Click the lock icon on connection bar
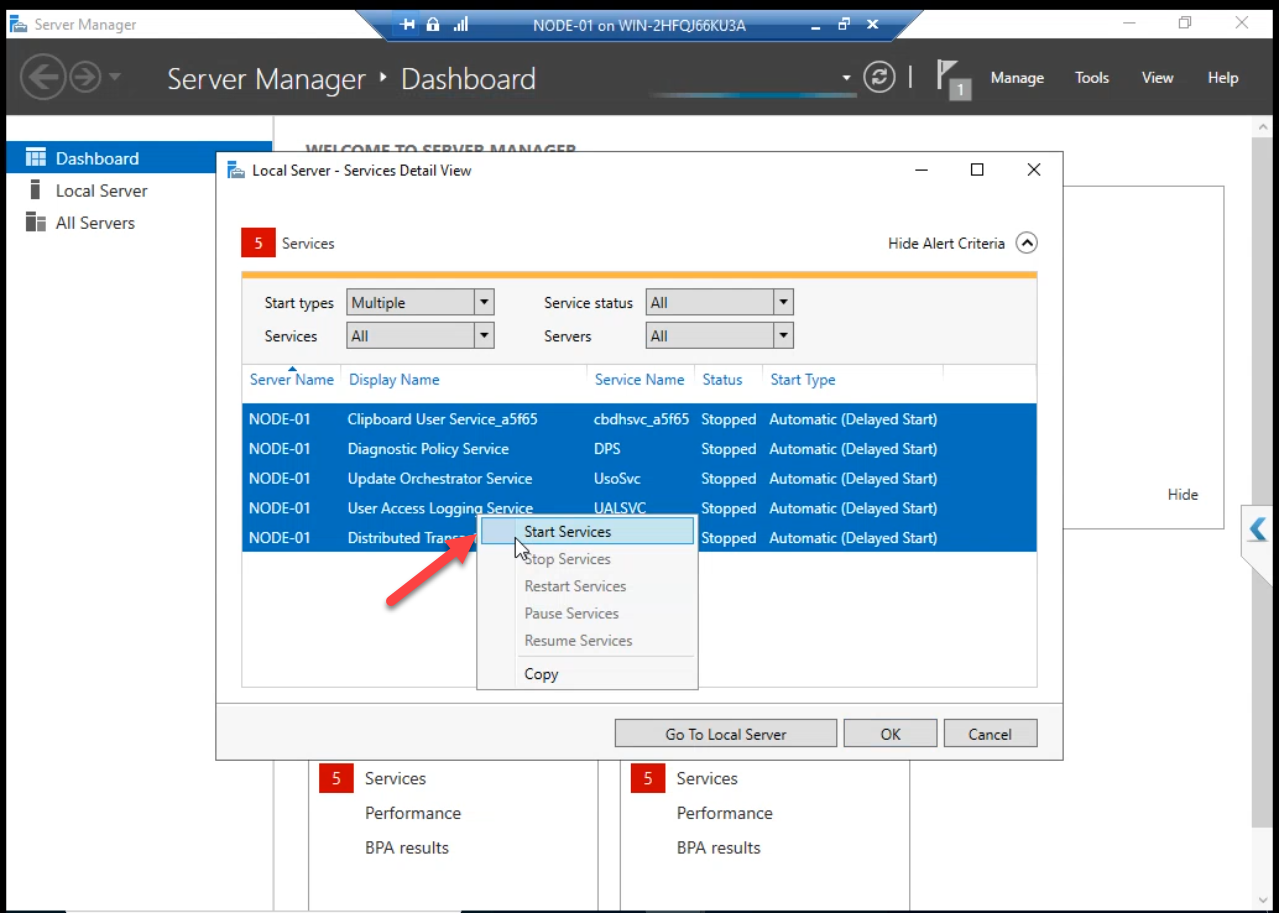 [x=433, y=25]
